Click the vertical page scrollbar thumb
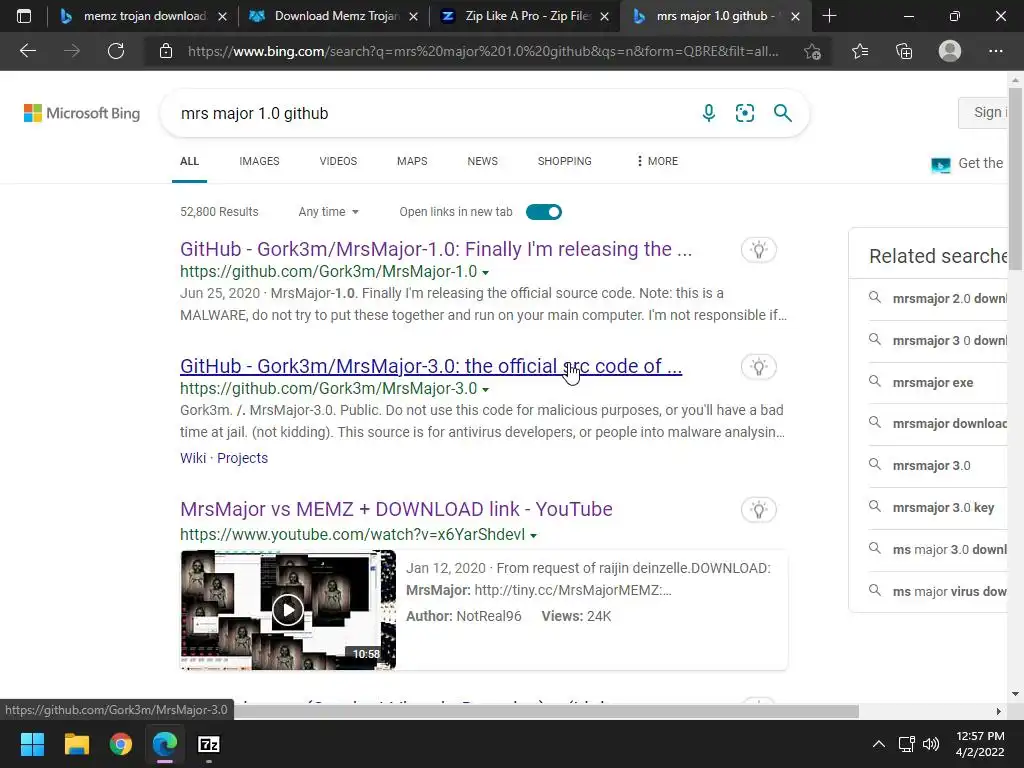 (x=1016, y=178)
